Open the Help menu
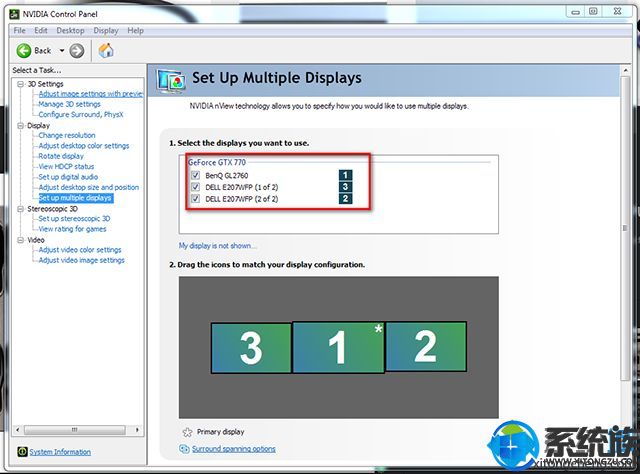 (136, 31)
